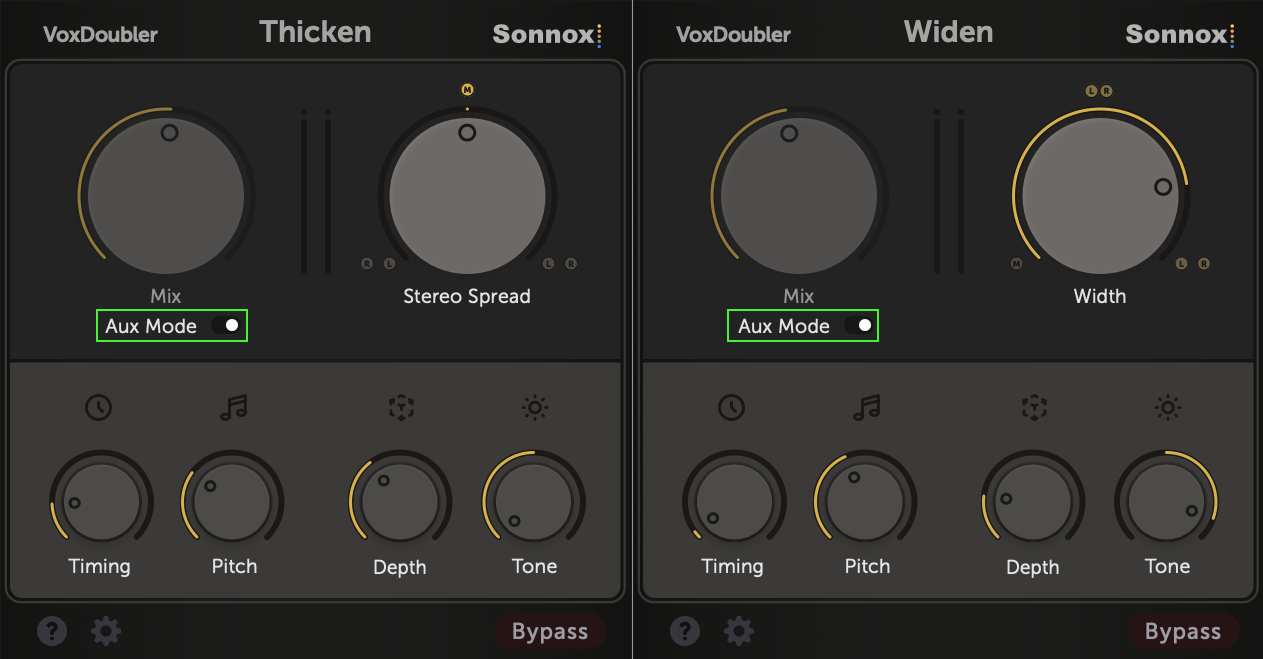Click the Depth cube icon in Thicken
This screenshot has height=659, width=1263.
401,407
